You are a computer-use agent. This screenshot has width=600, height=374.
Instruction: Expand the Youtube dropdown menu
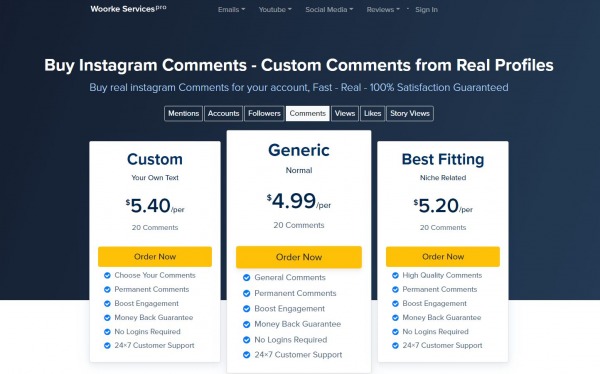click(275, 10)
